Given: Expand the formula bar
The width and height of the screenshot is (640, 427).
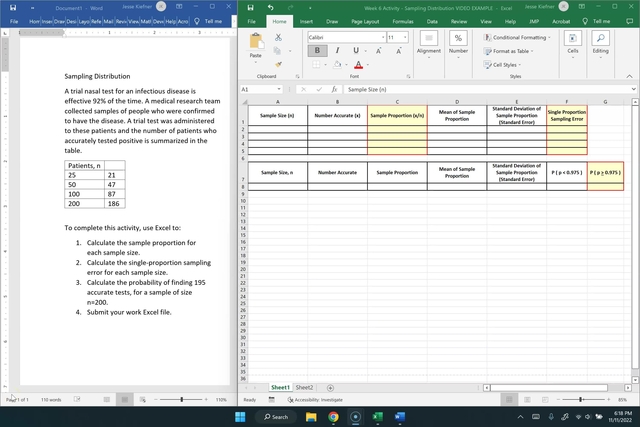Looking at the screenshot, I should pos(633,89).
